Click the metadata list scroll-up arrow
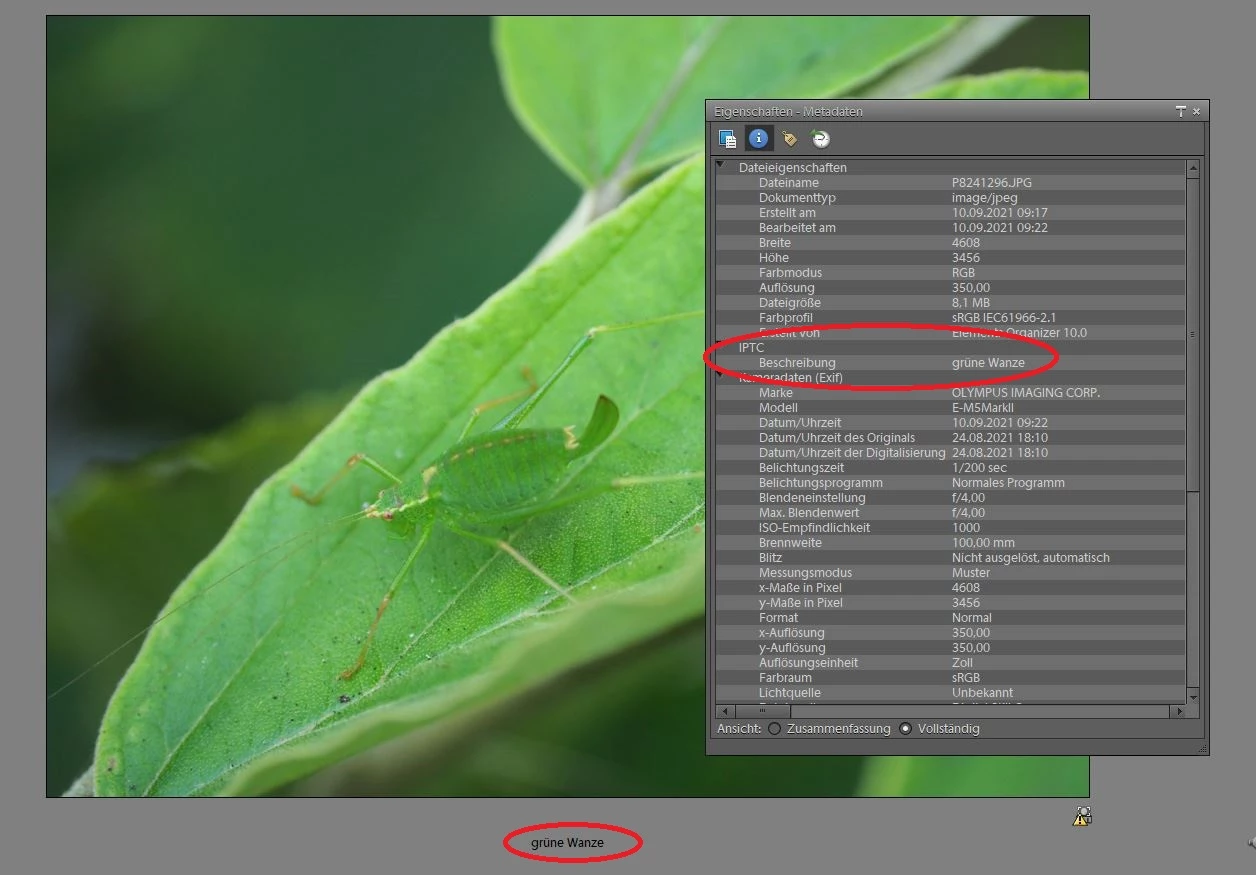This screenshot has width=1256, height=875. [x=1192, y=168]
